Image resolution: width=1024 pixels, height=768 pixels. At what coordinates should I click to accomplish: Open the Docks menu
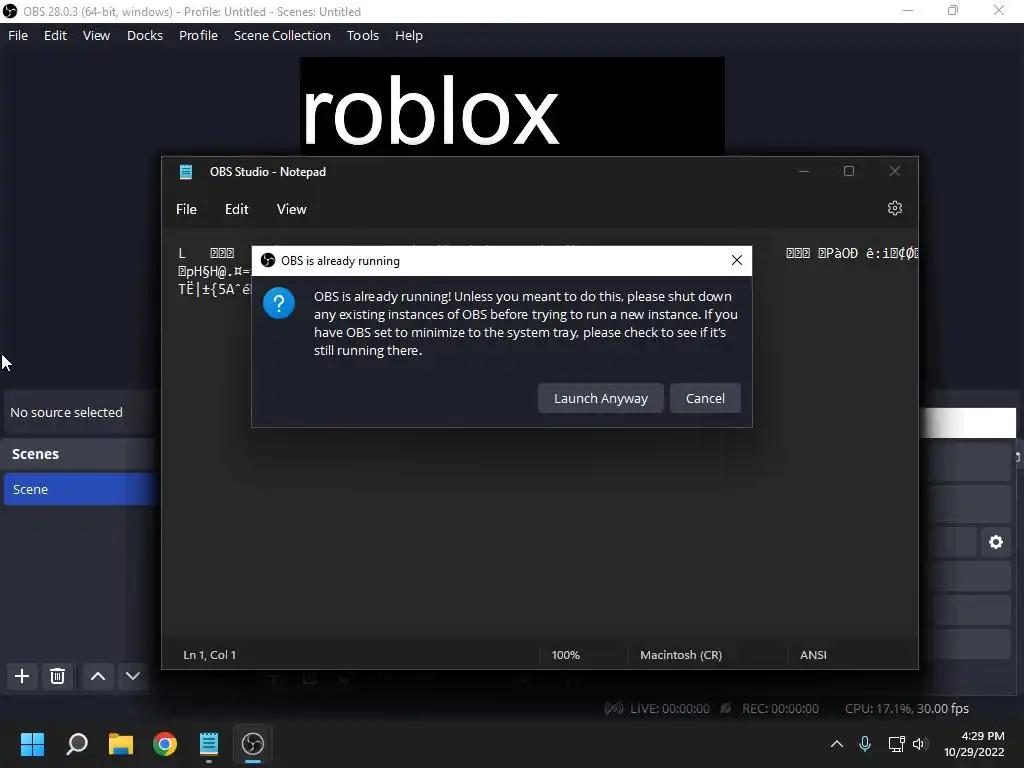(x=145, y=35)
